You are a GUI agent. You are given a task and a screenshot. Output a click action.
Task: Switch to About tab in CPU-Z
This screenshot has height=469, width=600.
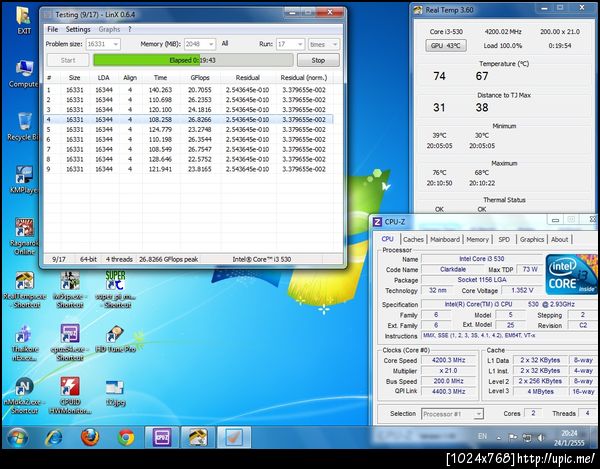(559, 239)
